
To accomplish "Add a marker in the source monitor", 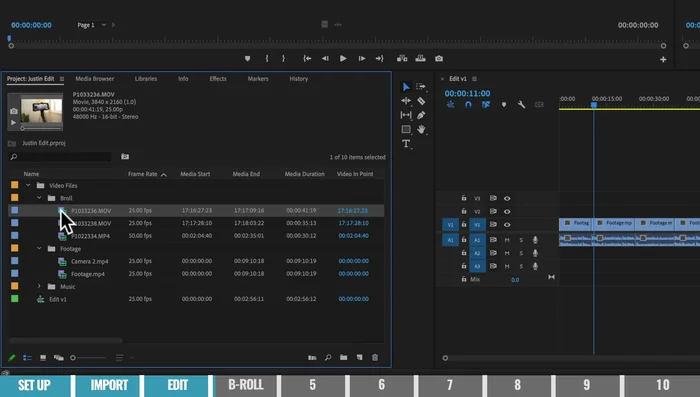I will (247, 59).
